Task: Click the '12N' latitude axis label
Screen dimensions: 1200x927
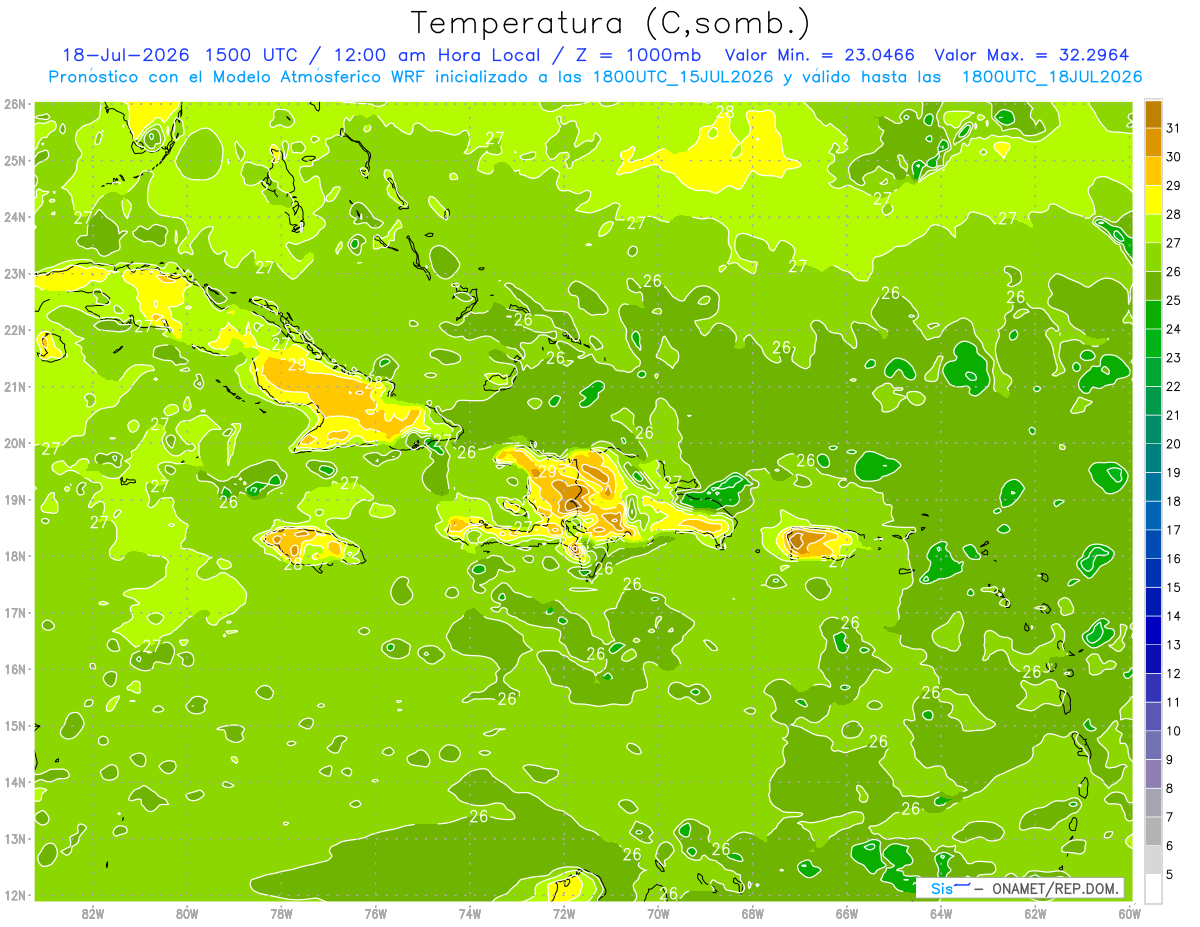Action: click(14, 895)
